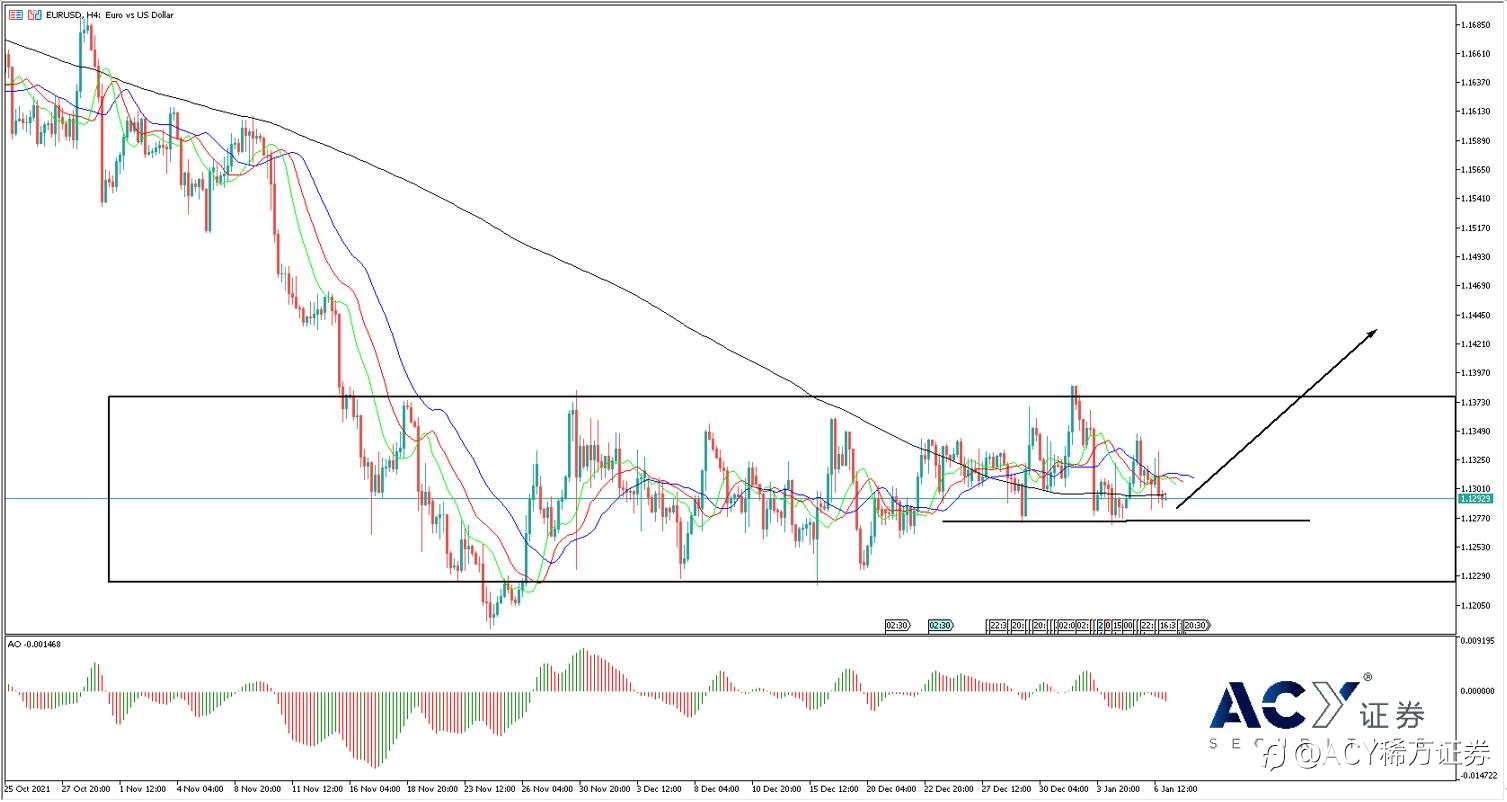Click the 1.12050 price scale label
The image size is (1507, 802).
coord(1478,605)
